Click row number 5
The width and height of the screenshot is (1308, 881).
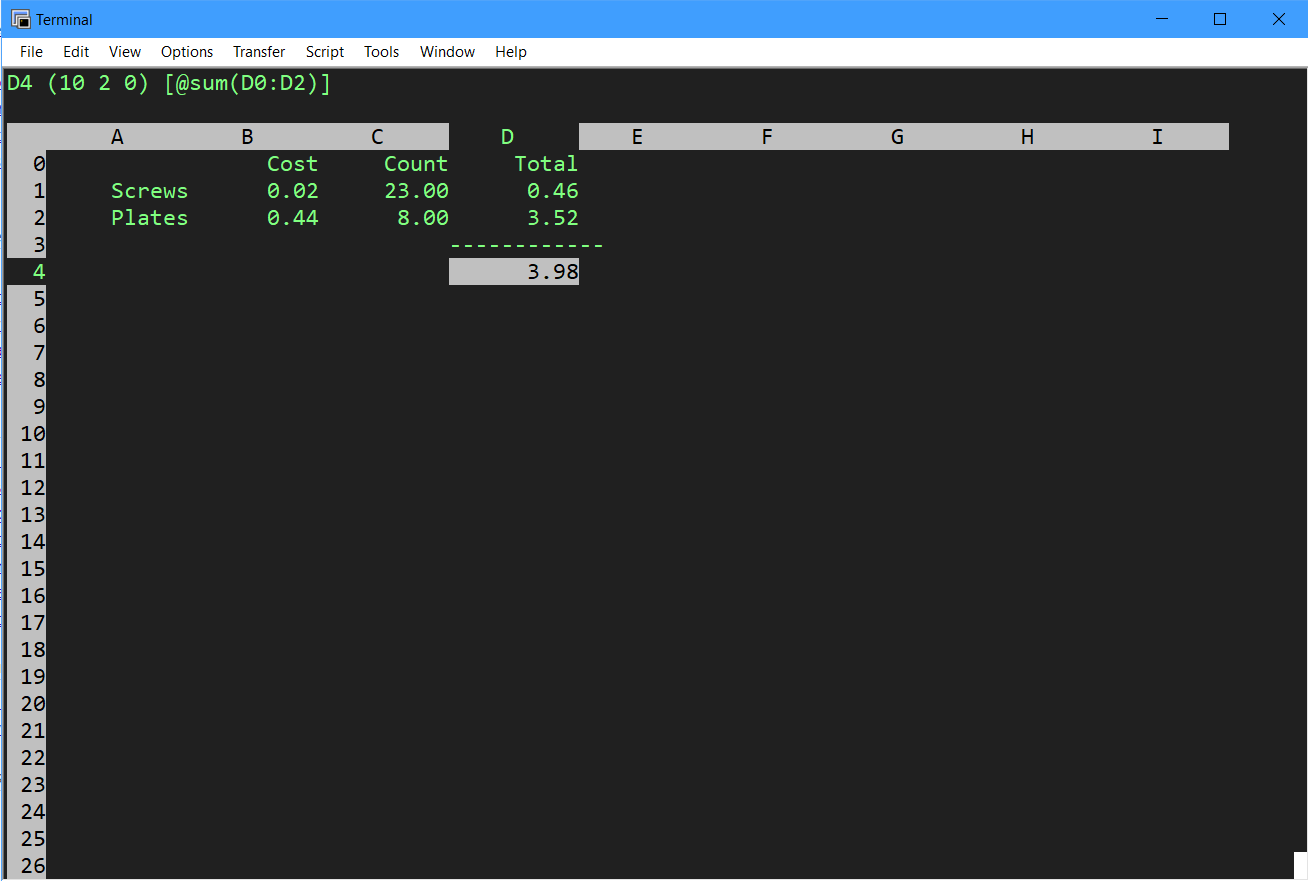pyautogui.click(x=39, y=299)
